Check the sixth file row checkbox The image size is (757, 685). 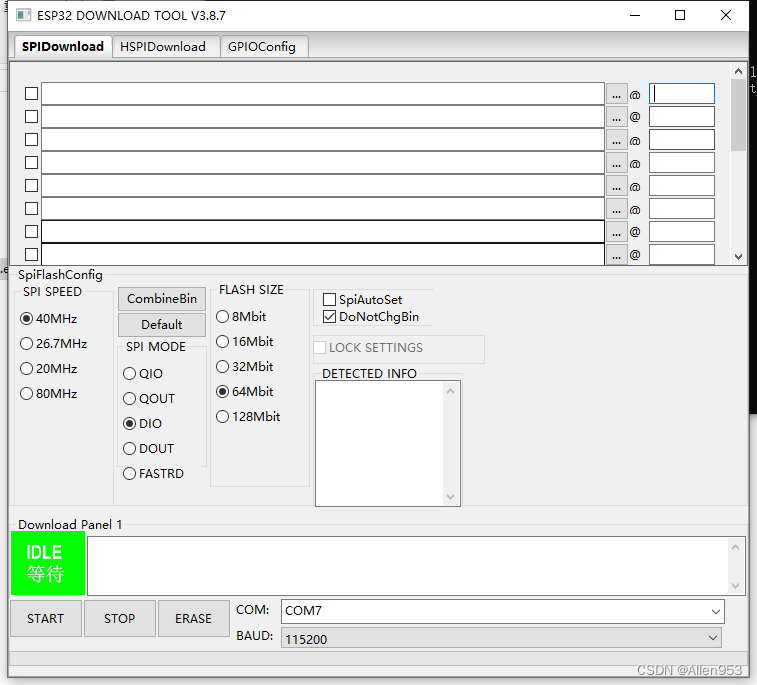[x=31, y=209]
